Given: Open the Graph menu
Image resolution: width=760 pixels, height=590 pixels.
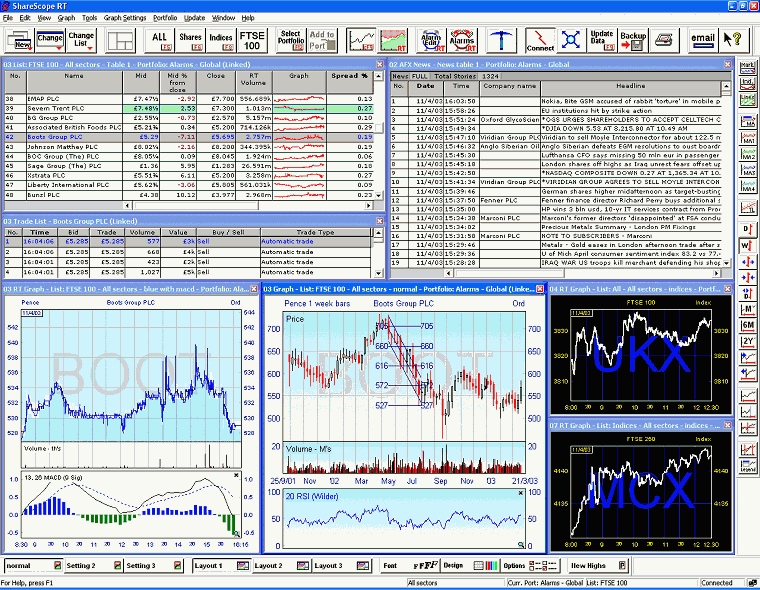Looking at the screenshot, I should (66, 18).
